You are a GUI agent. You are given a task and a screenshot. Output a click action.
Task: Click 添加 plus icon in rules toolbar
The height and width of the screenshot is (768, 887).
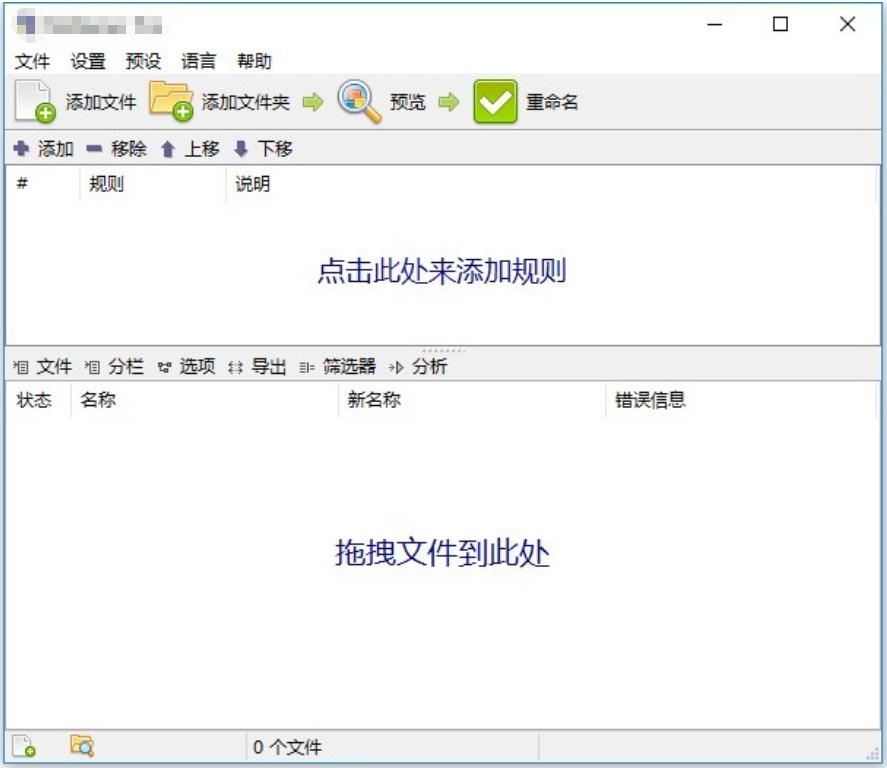coord(21,149)
